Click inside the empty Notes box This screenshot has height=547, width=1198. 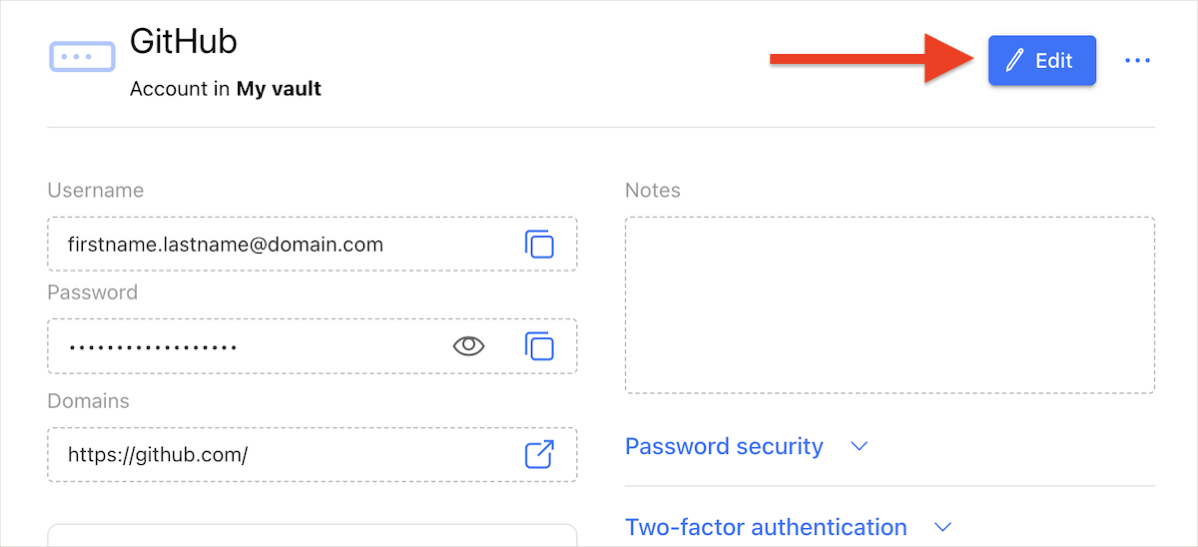click(x=889, y=306)
